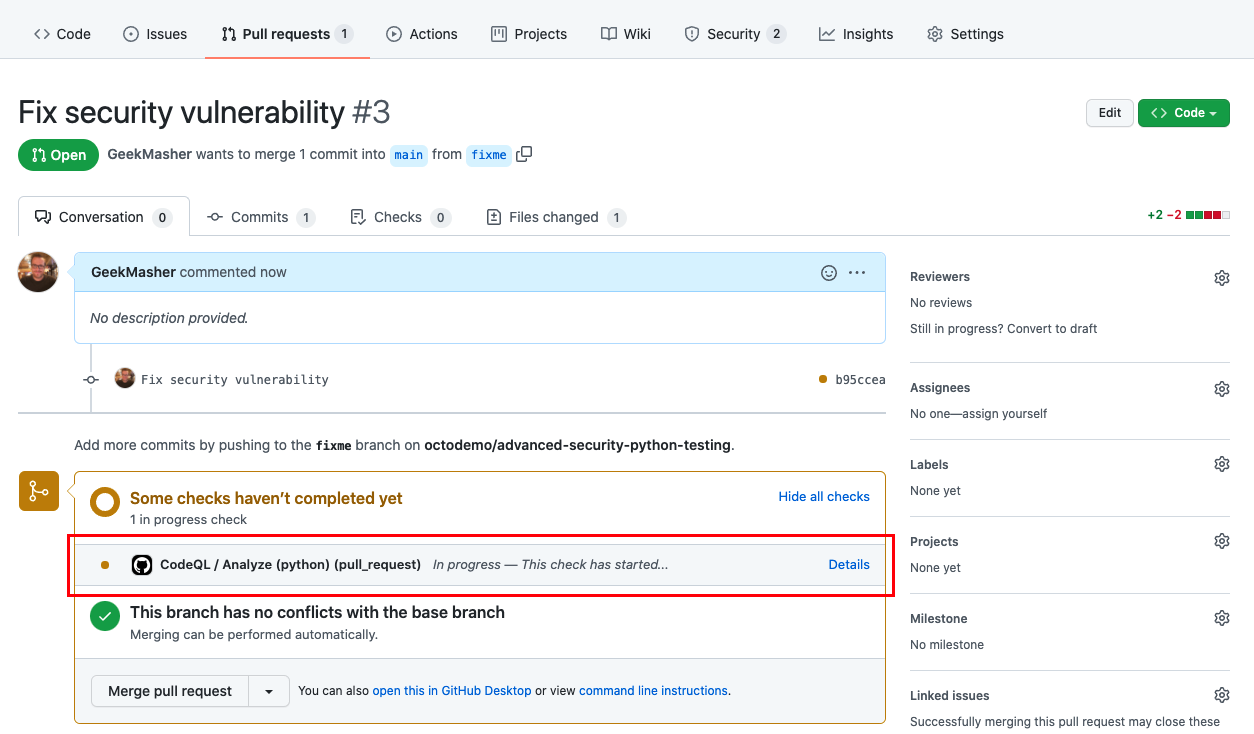Open Linked issues settings gear
Viewport: 1254px width, 734px height.
tap(1222, 695)
